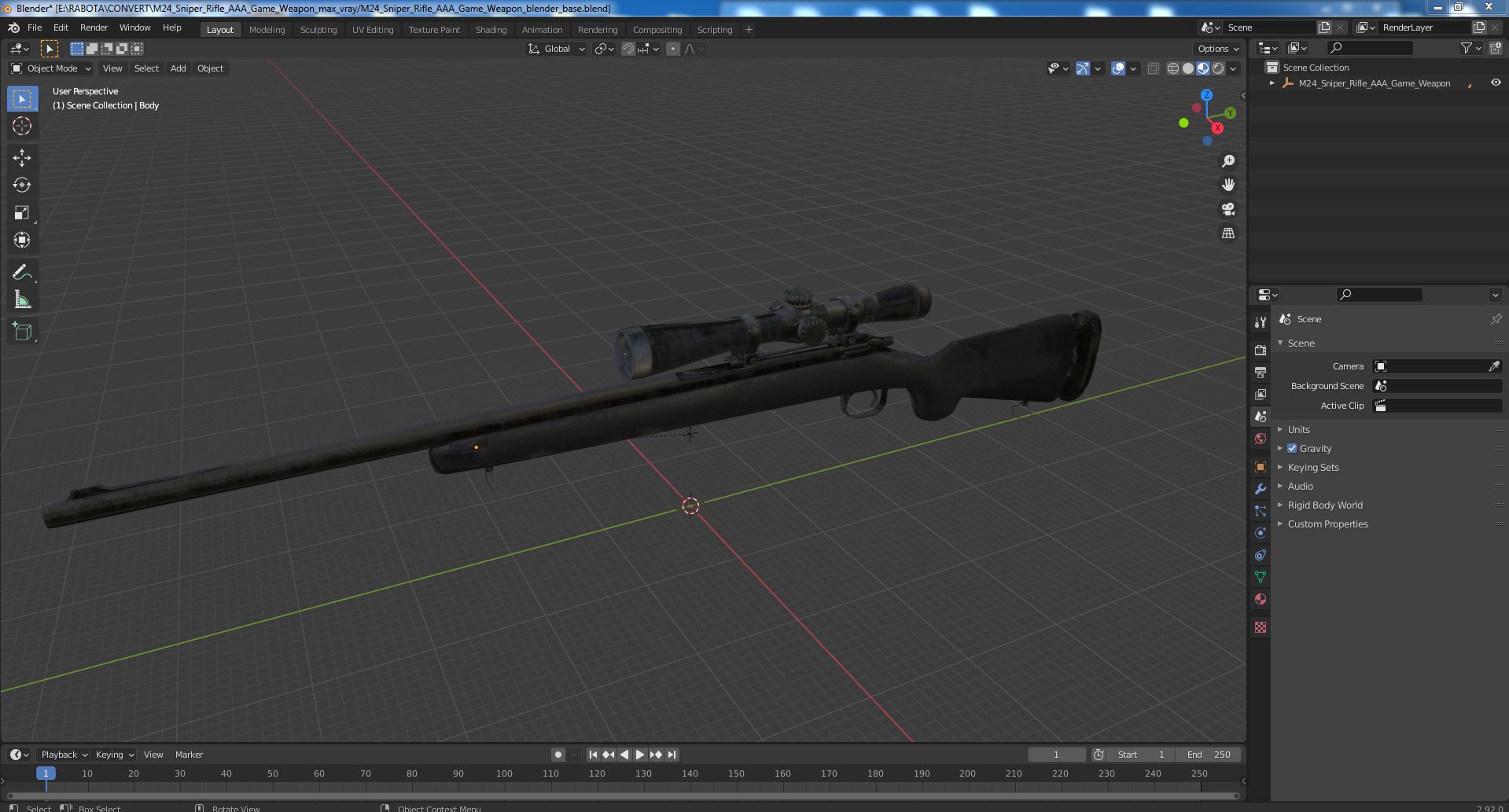Open Render properties tab

(1261, 350)
